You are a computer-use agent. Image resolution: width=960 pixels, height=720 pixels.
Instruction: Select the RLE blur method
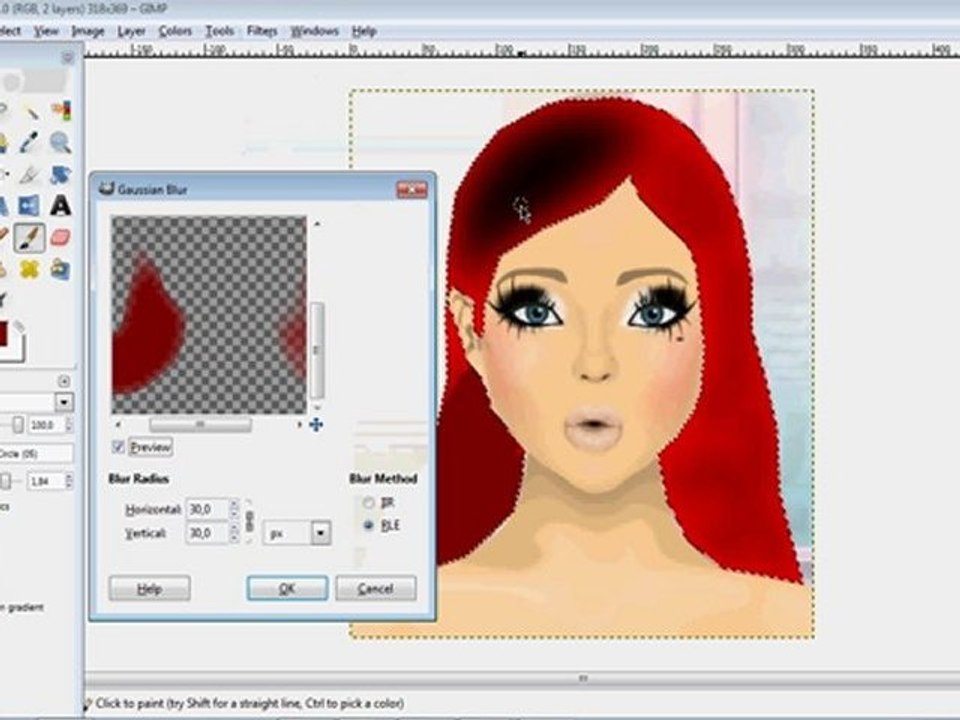click(x=368, y=525)
